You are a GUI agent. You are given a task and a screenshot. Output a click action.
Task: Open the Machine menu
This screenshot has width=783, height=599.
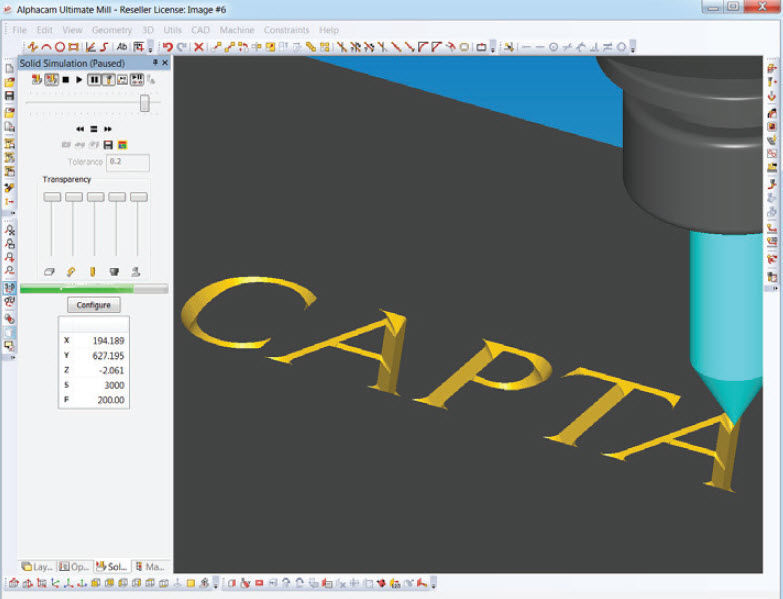[237, 30]
